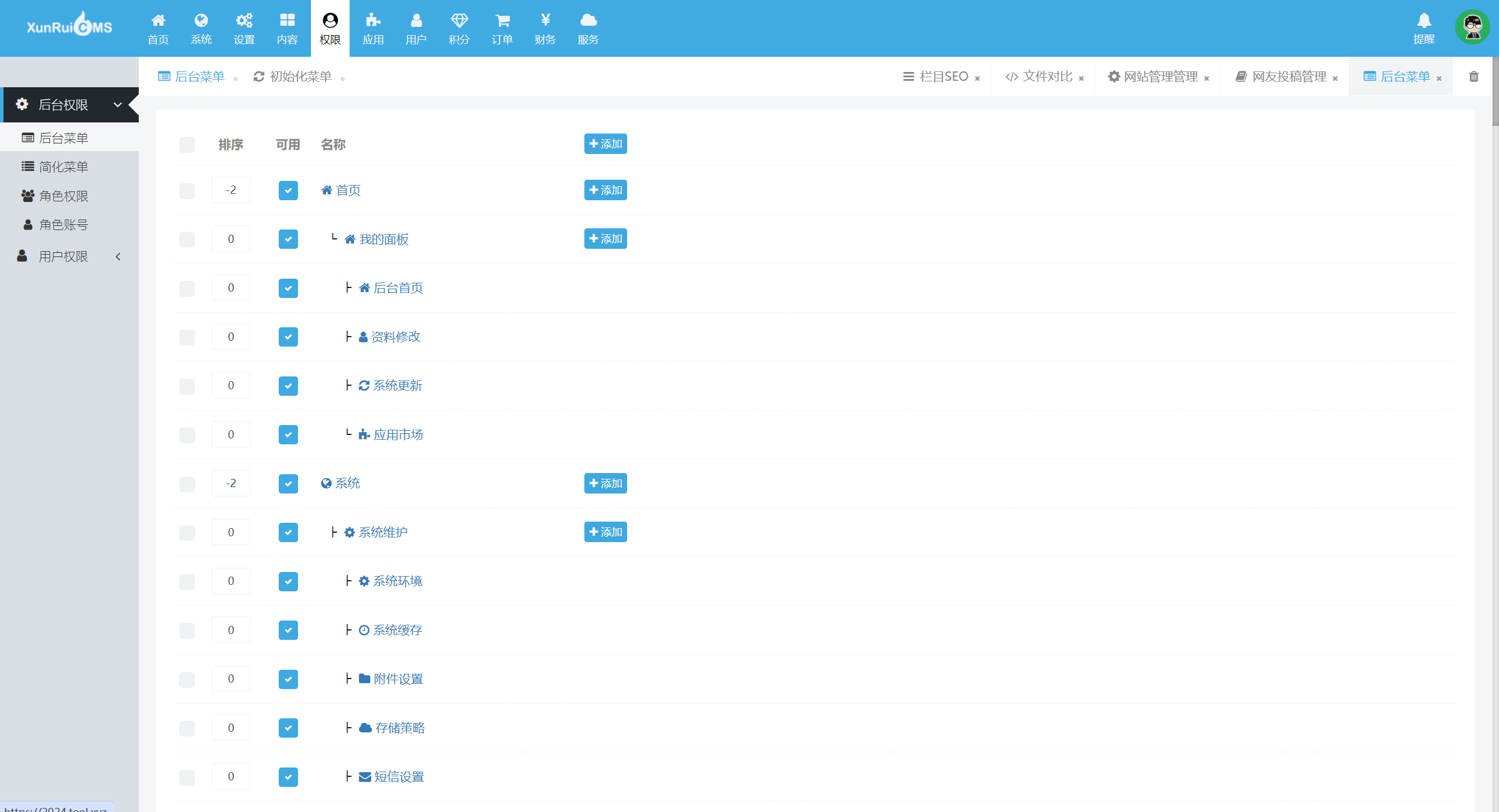Click the sort order field of 首页 row
Viewport: 1499px width, 812px height.
[x=231, y=190]
